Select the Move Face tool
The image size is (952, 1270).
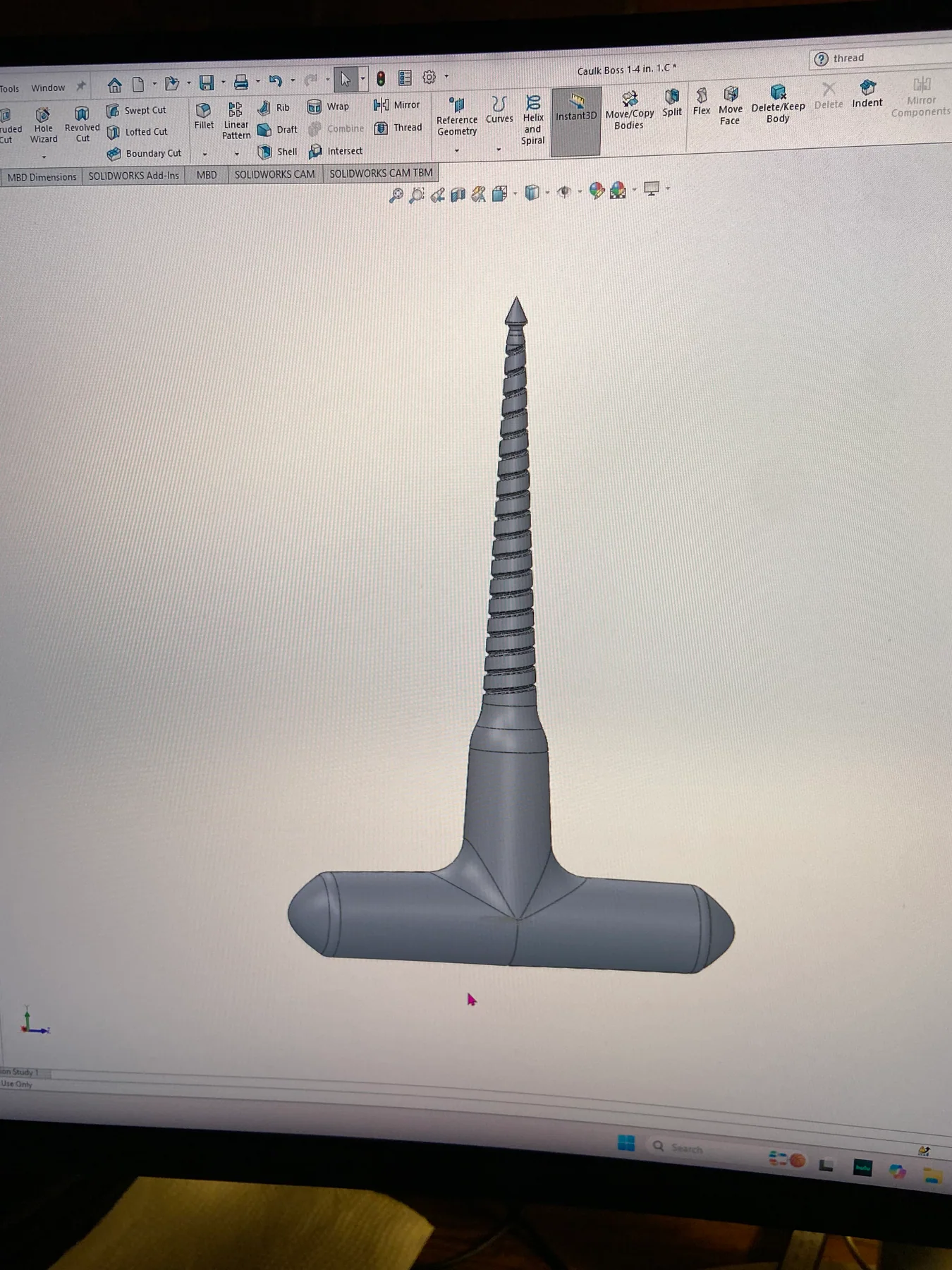pos(731,106)
